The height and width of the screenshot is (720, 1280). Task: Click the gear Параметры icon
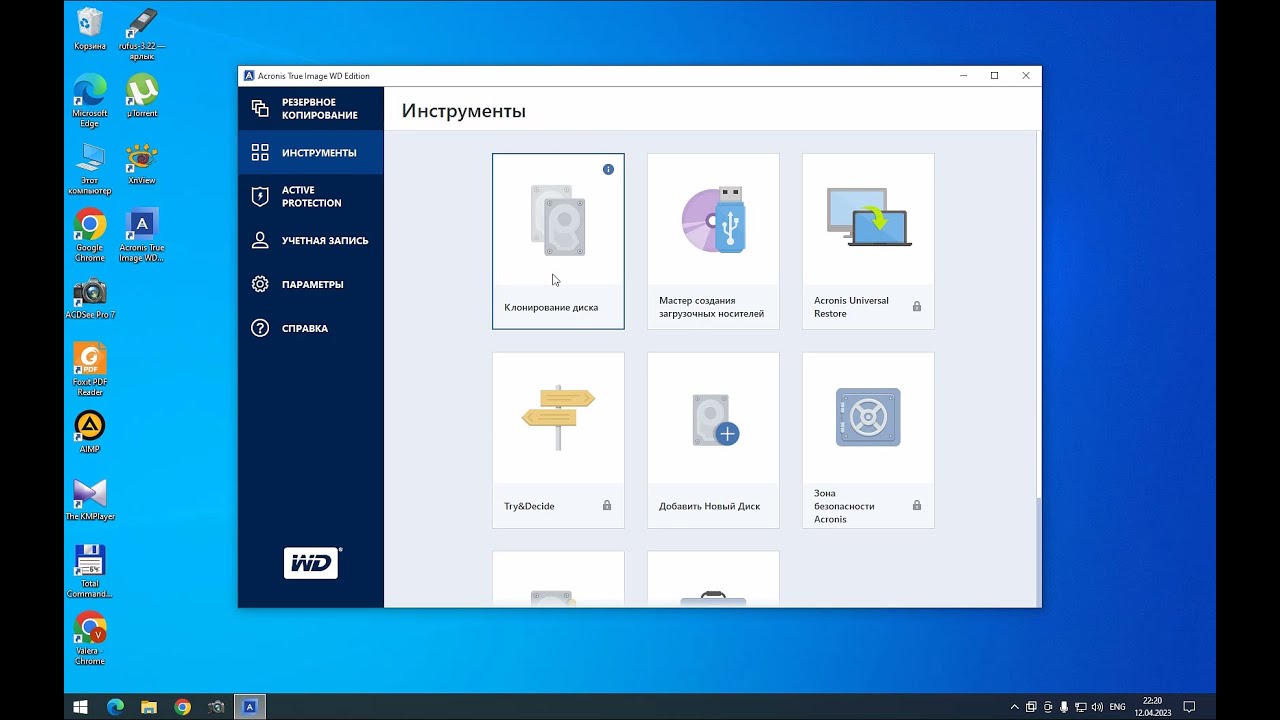tap(260, 284)
